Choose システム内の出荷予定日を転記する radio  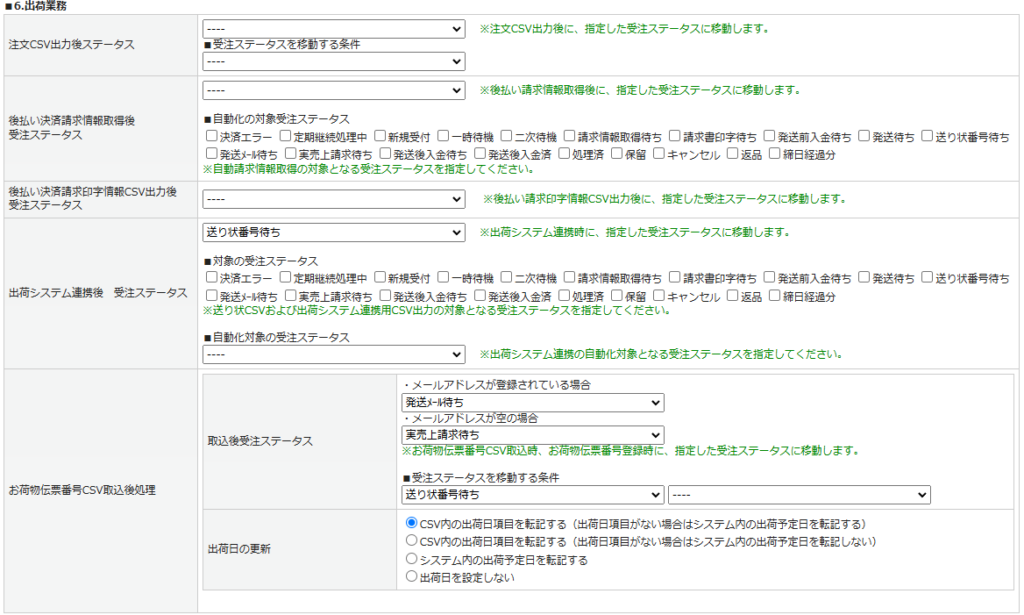411,559
